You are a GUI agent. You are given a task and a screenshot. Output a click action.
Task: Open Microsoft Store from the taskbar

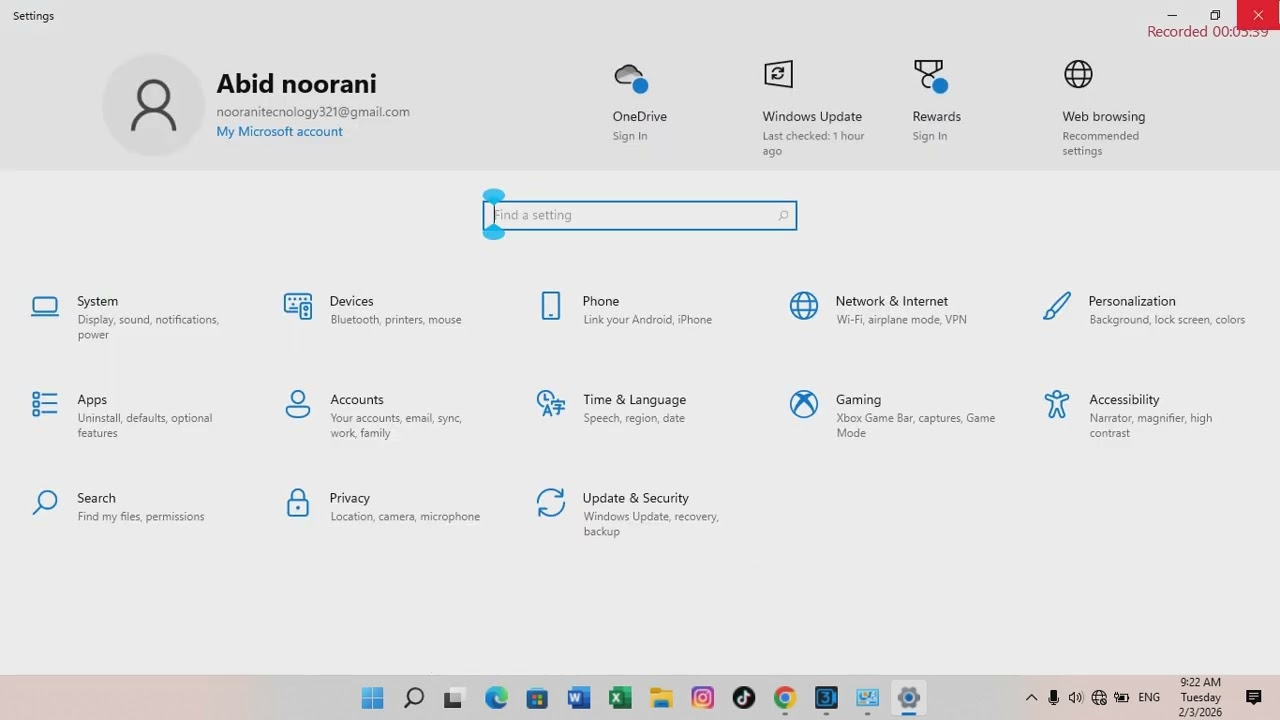[537, 698]
